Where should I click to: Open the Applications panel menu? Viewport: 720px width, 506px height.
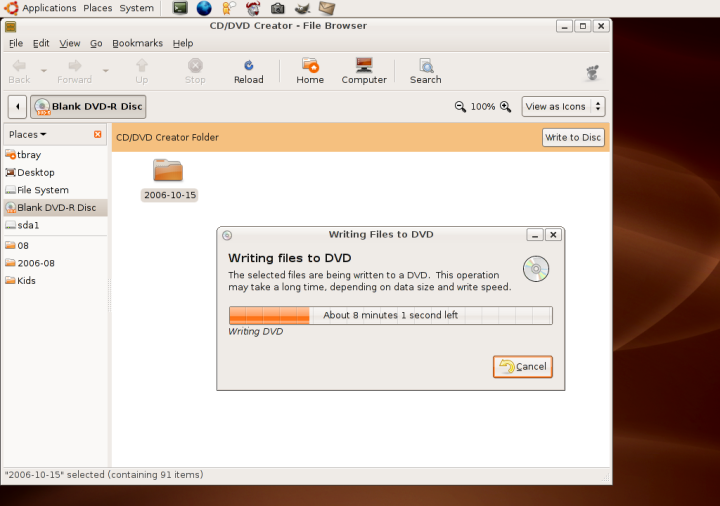(x=40, y=8)
